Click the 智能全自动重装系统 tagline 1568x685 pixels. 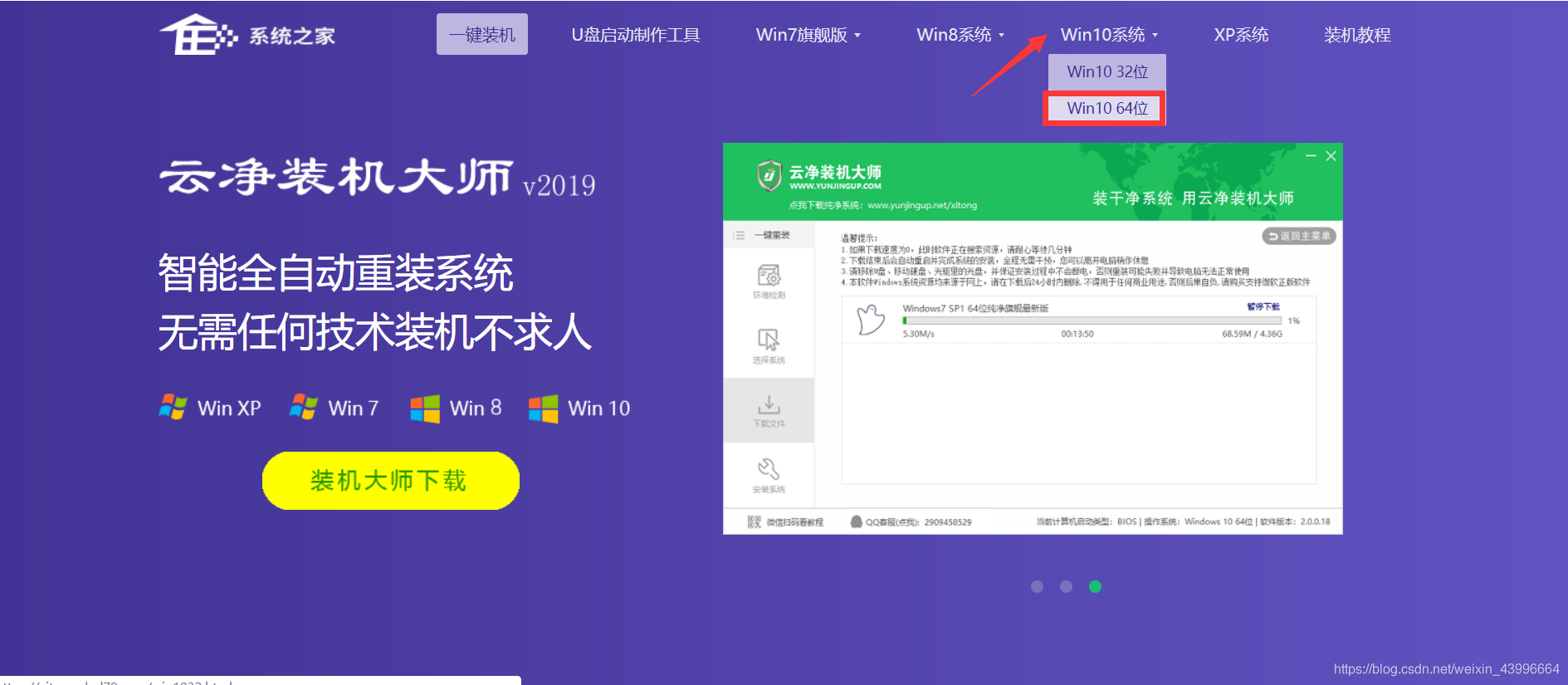click(x=336, y=273)
